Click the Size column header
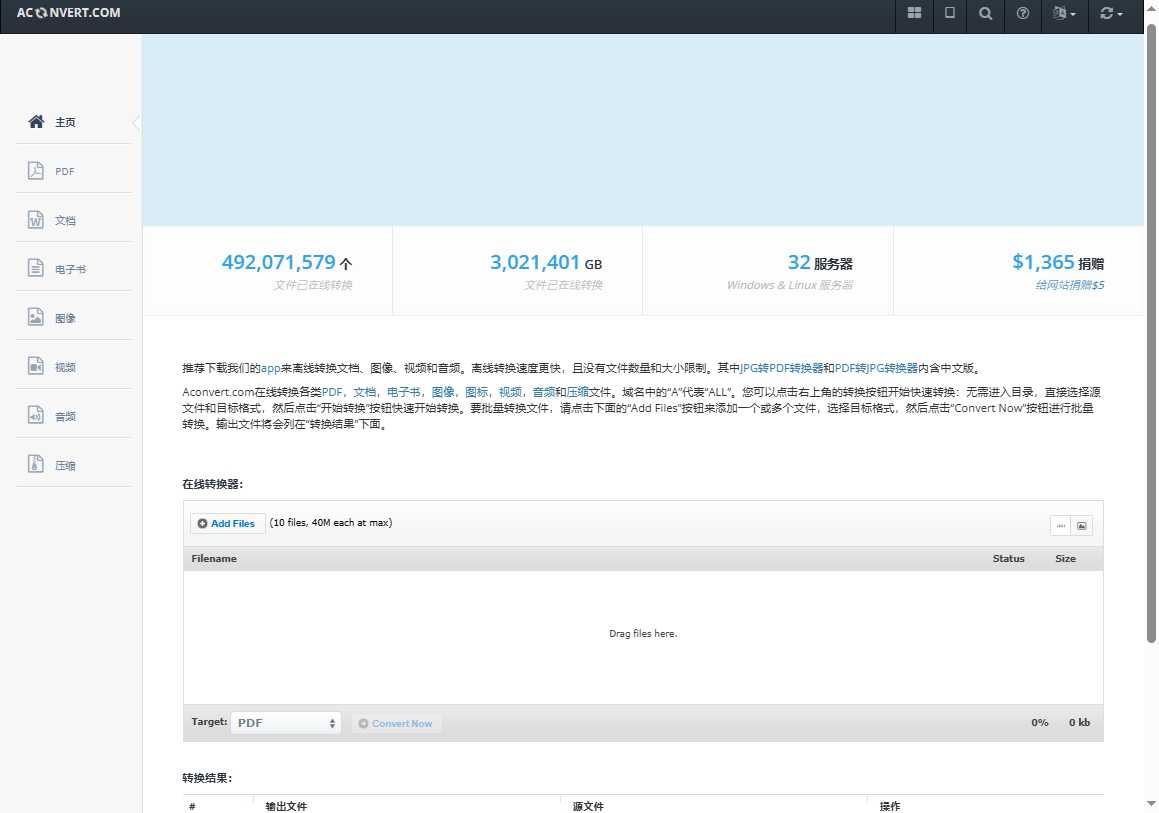 pos(1065,559)
